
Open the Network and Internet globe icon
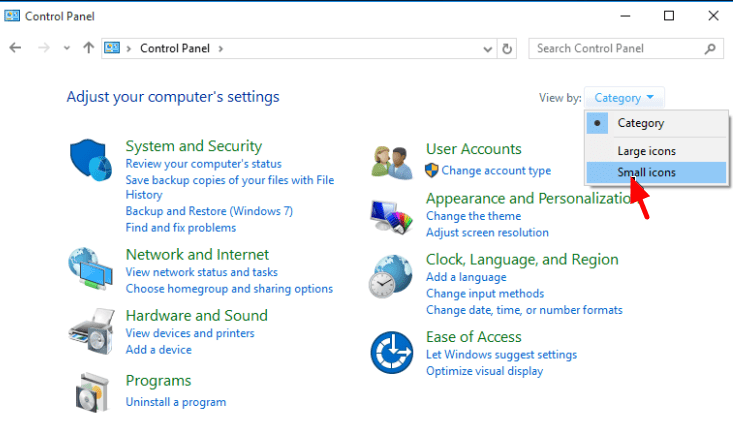point(90,268)
